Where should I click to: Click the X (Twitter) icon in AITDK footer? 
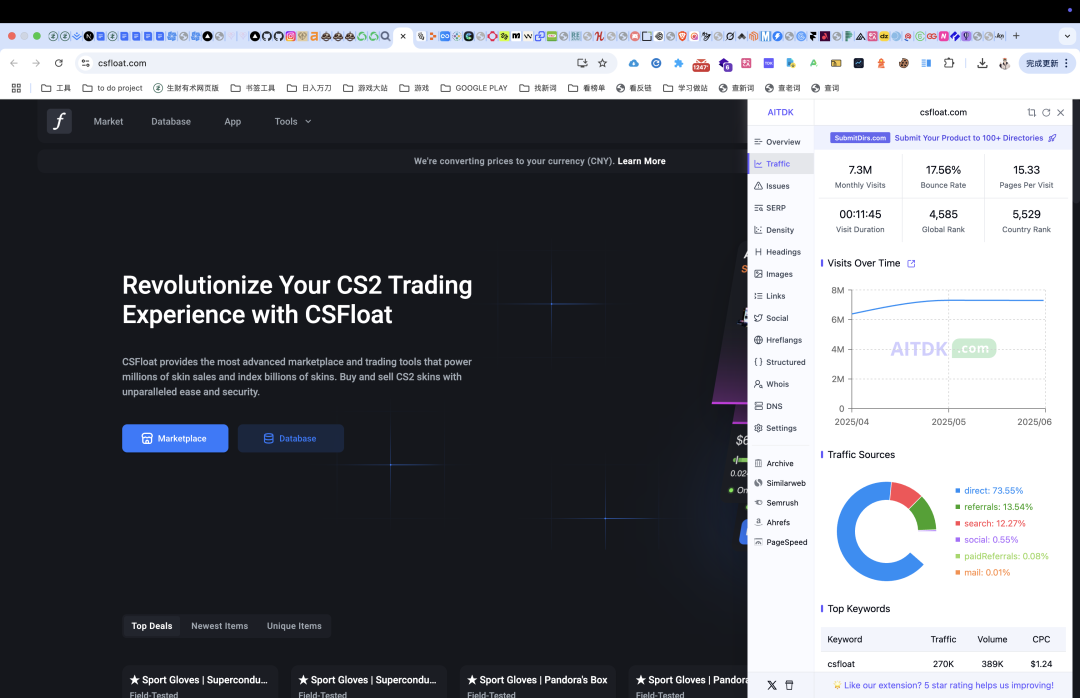click(x=771, y=686)
